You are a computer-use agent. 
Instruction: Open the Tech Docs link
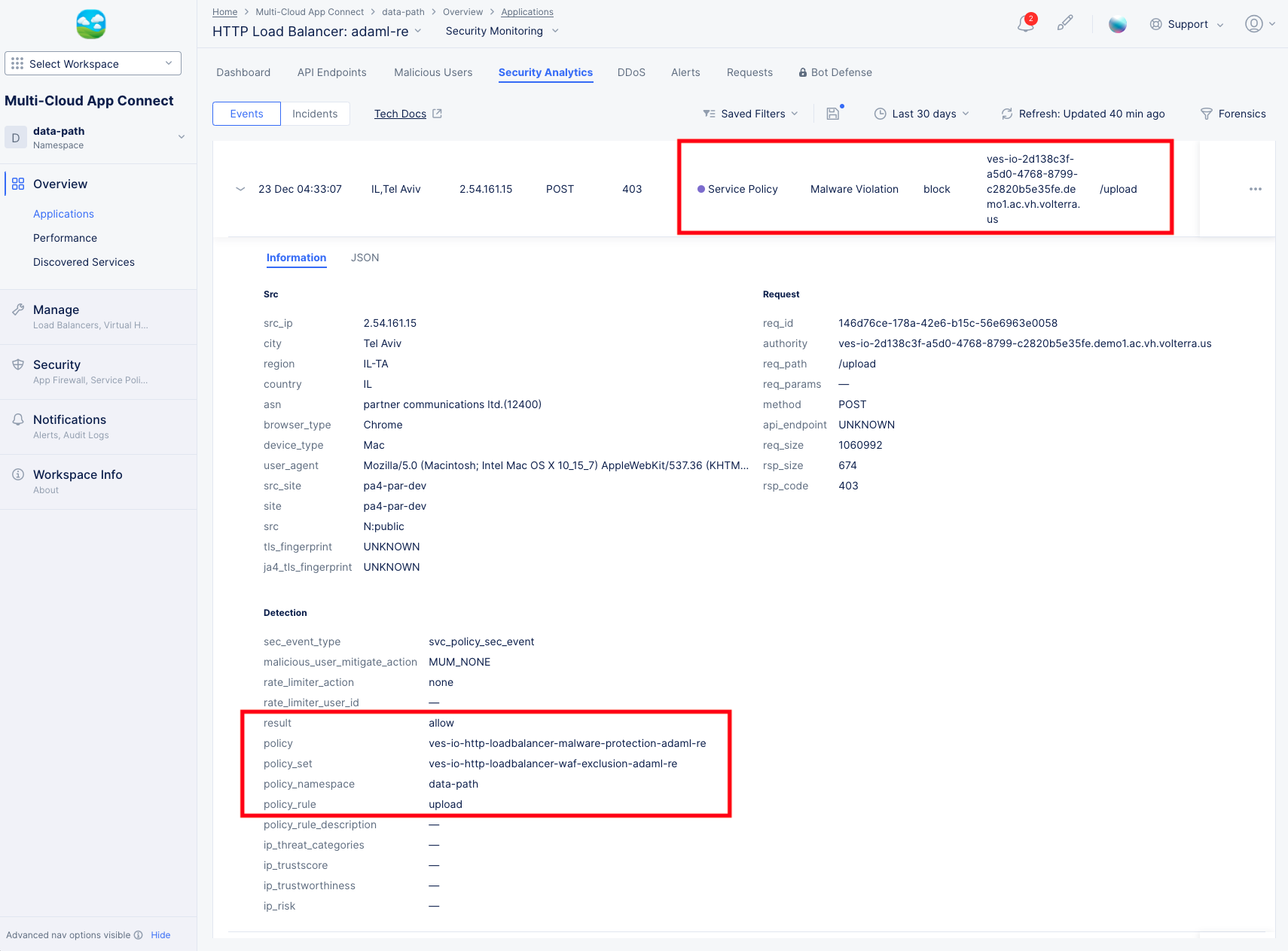click(x=401, y=113)
